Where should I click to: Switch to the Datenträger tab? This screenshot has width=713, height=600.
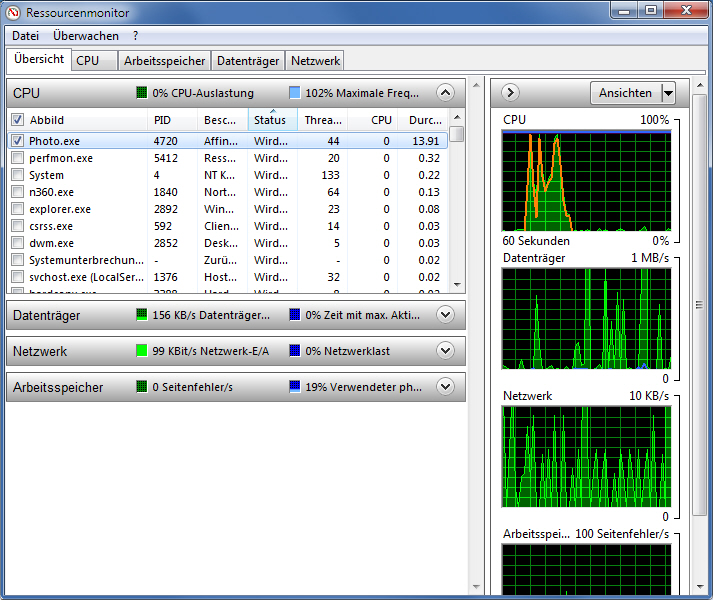click(248, 61)
